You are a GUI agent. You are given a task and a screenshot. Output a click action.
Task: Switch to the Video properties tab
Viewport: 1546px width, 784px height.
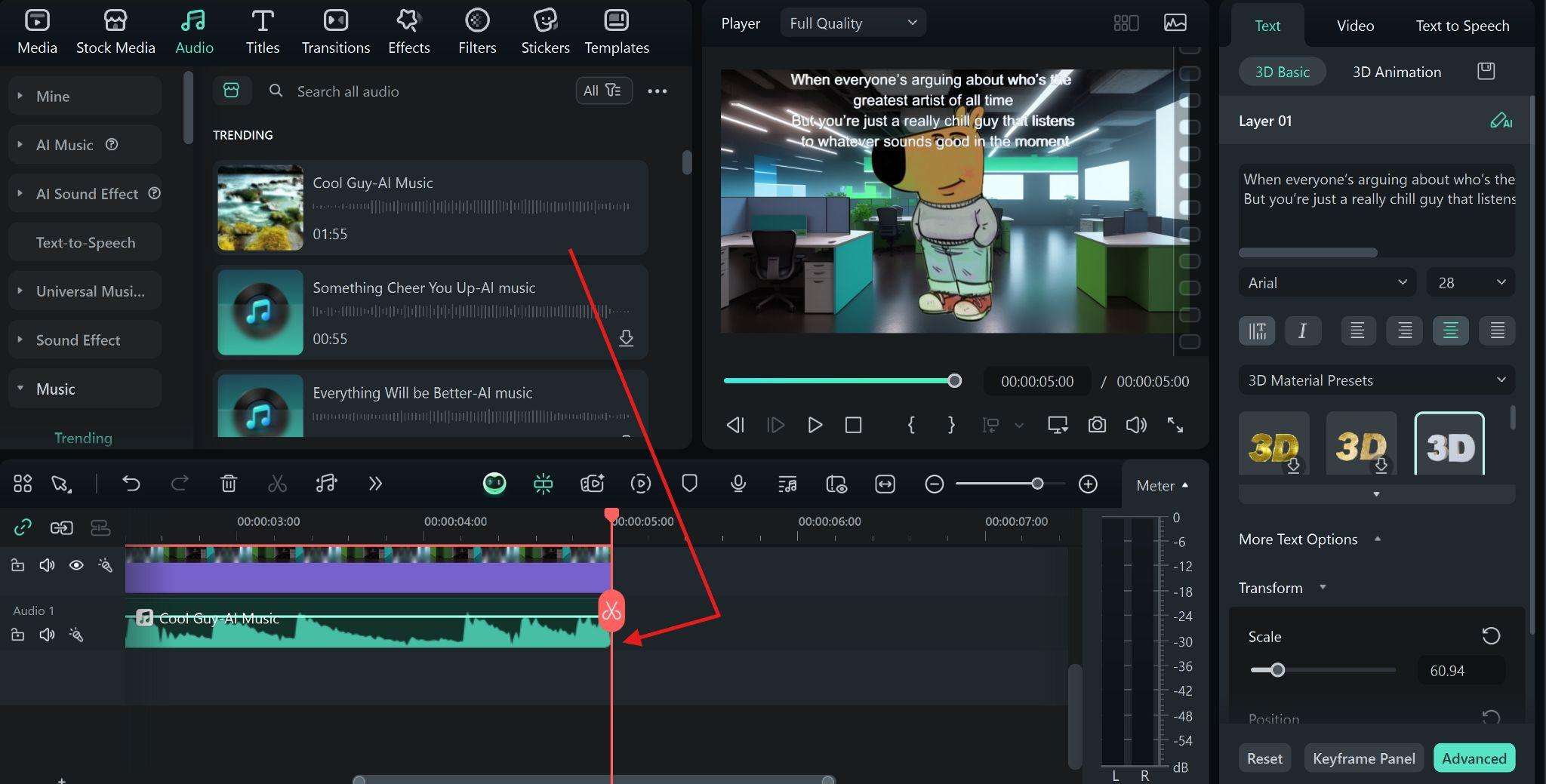1355,26
